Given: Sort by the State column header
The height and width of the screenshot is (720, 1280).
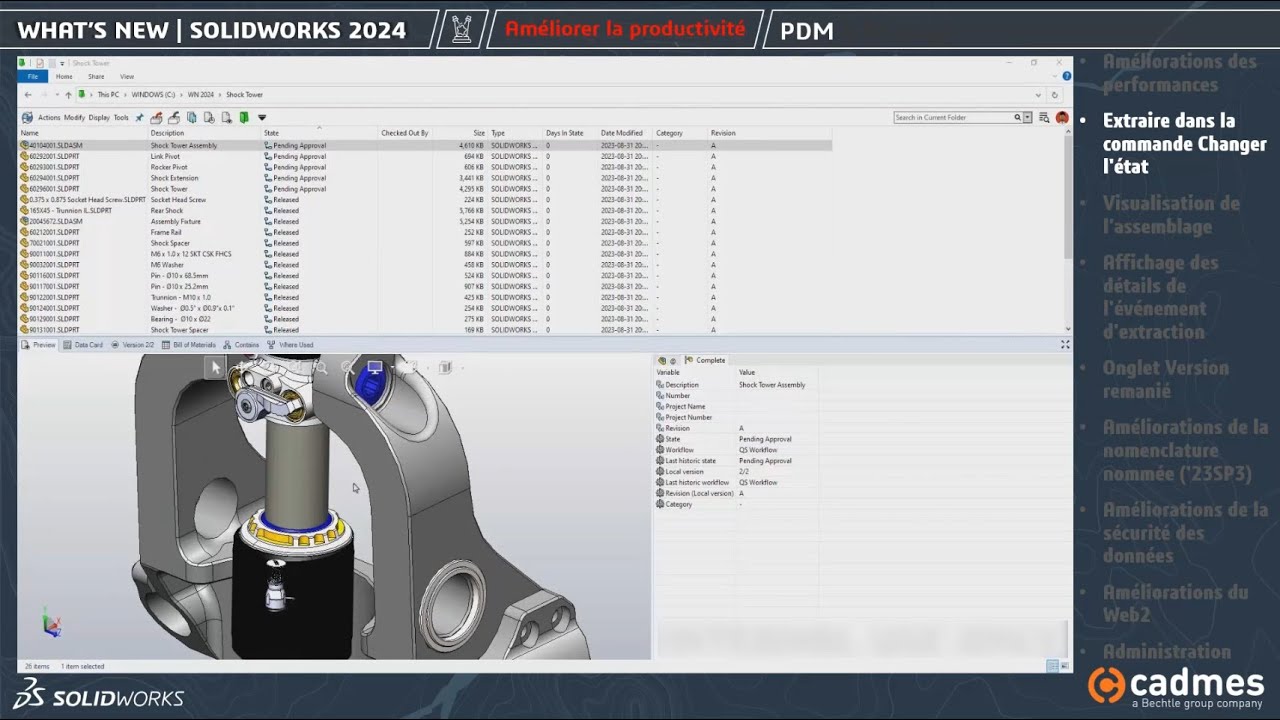Looking at the screenshot, I should click(319, 133).
